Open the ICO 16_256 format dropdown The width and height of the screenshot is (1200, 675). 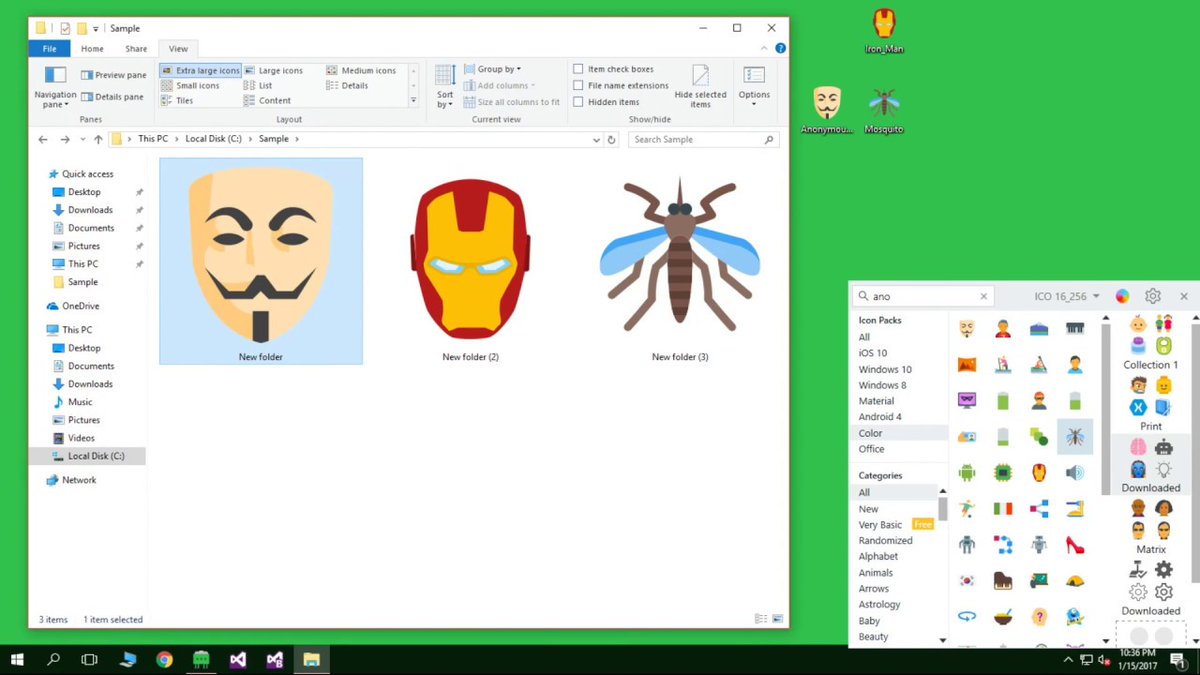point(1066,296)
